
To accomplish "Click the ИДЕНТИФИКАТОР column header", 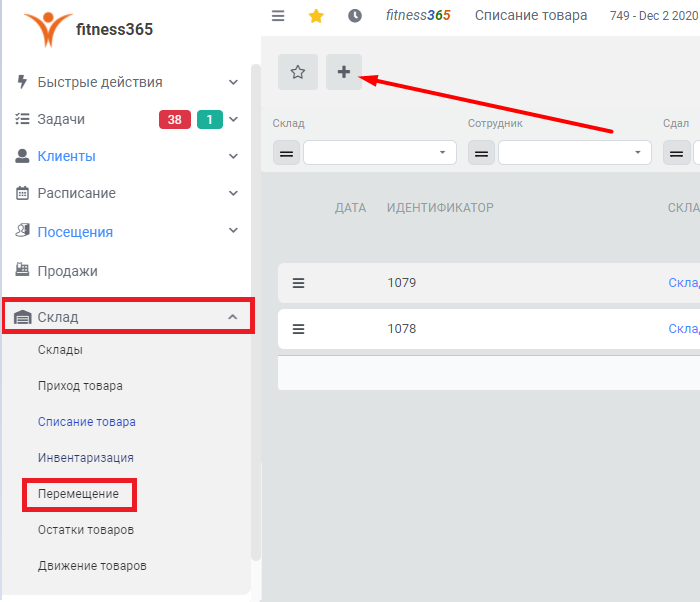I will [x=440, y=208].
